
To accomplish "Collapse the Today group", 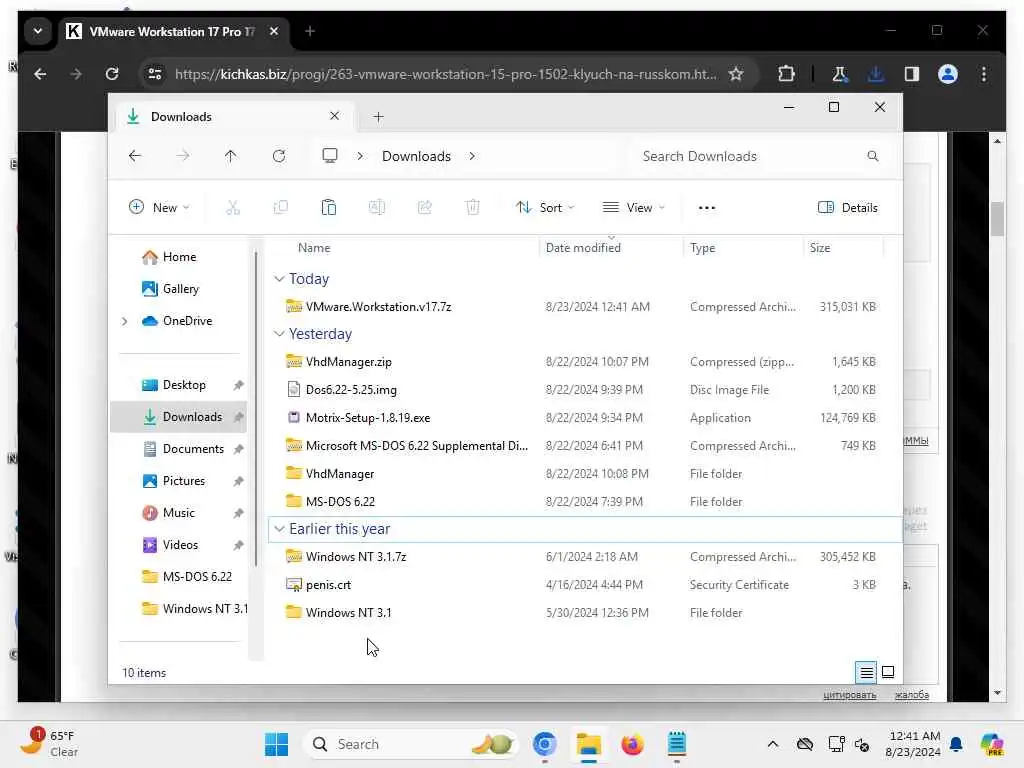I will [279, 279].
